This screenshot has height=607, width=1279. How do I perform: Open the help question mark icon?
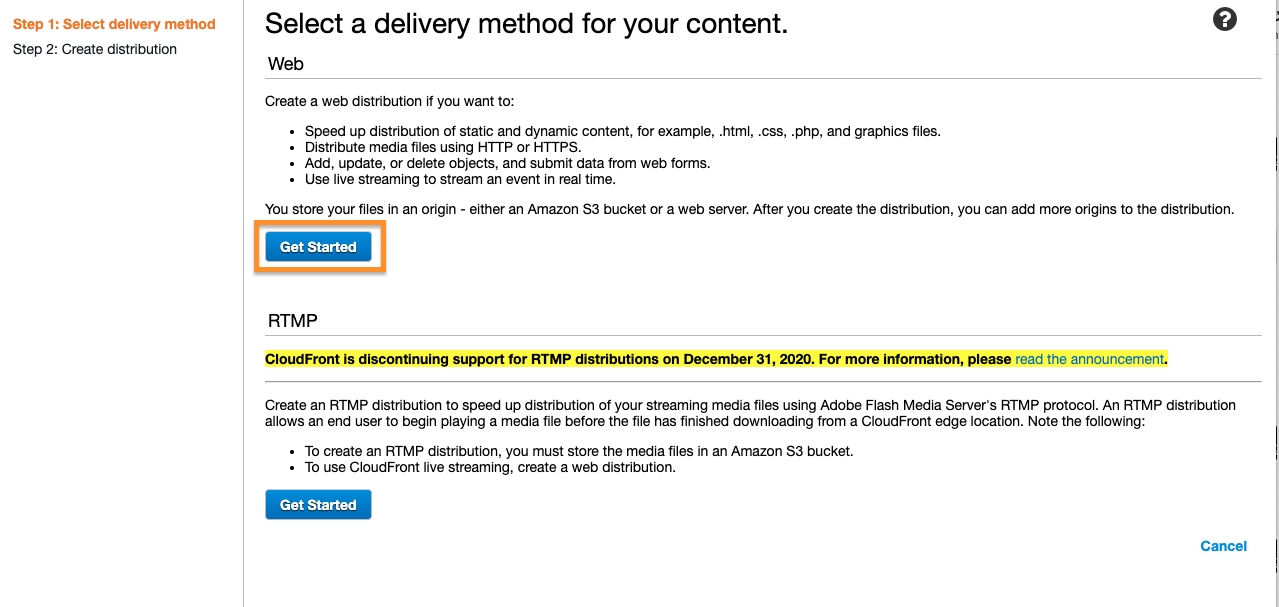(x=1224, y=19)
